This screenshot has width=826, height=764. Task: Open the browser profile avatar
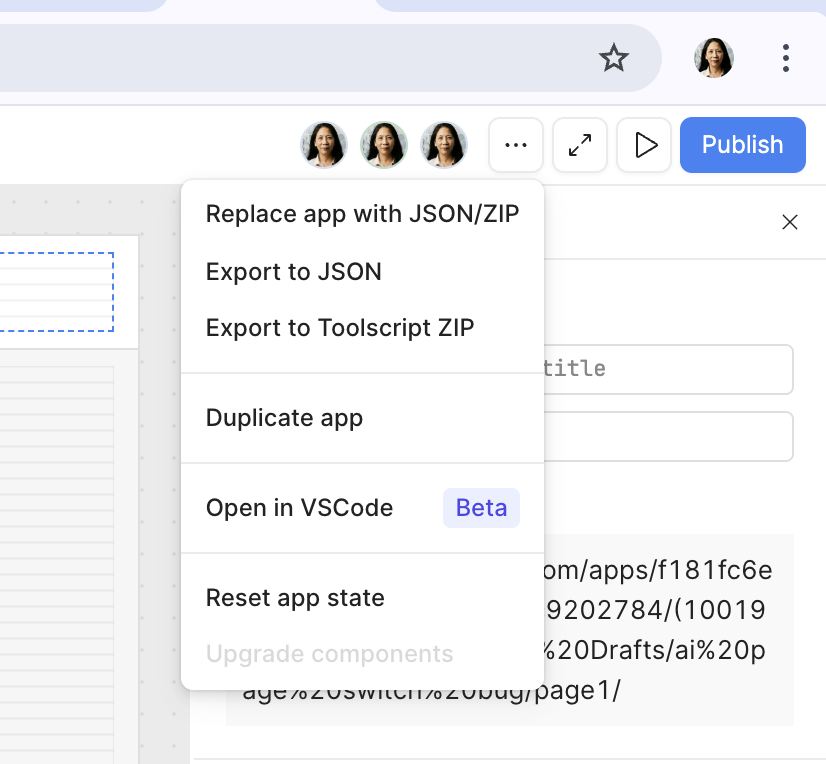(714, 58)
